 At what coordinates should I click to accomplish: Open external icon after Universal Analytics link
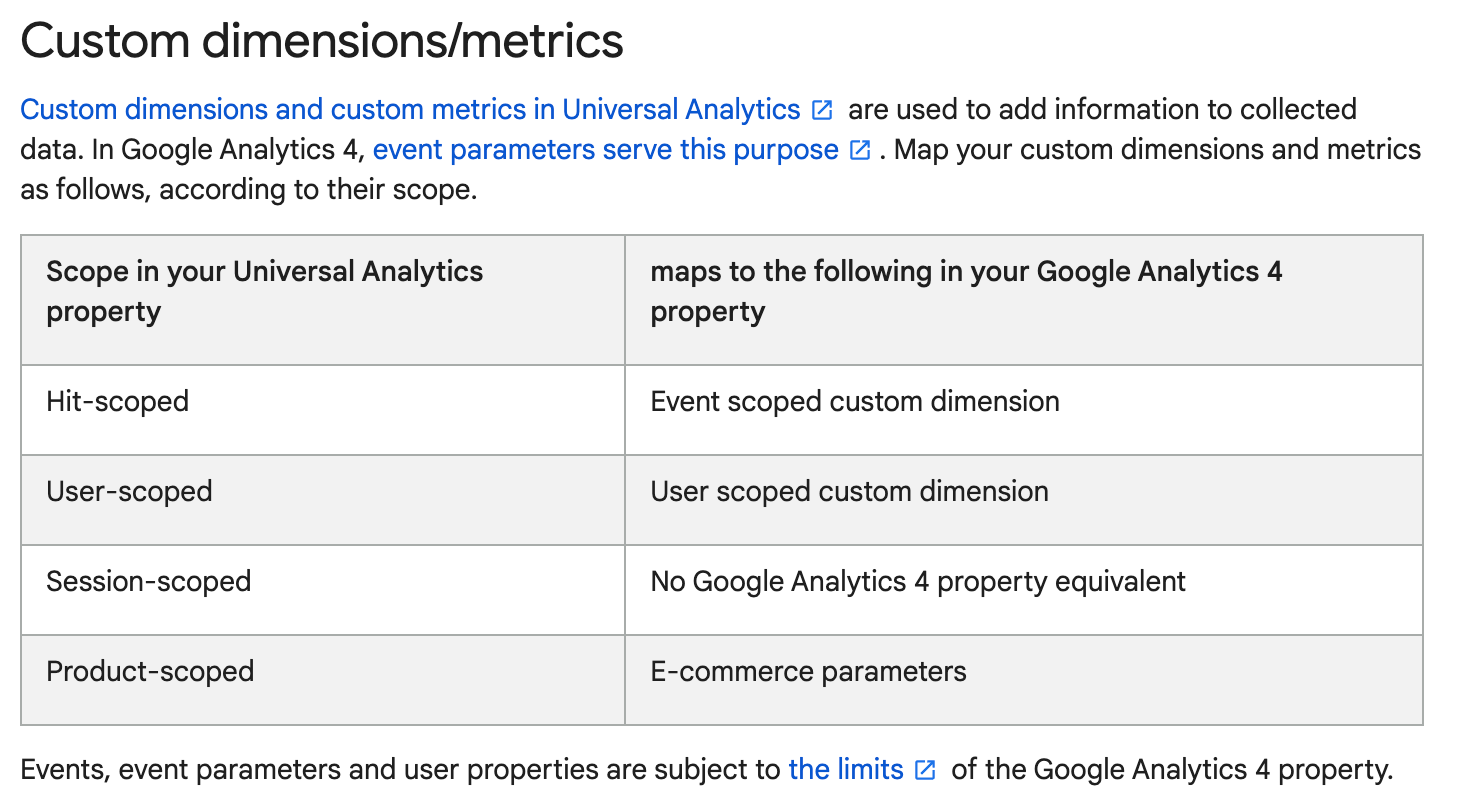pyautogui.click(x=822, y=110)
